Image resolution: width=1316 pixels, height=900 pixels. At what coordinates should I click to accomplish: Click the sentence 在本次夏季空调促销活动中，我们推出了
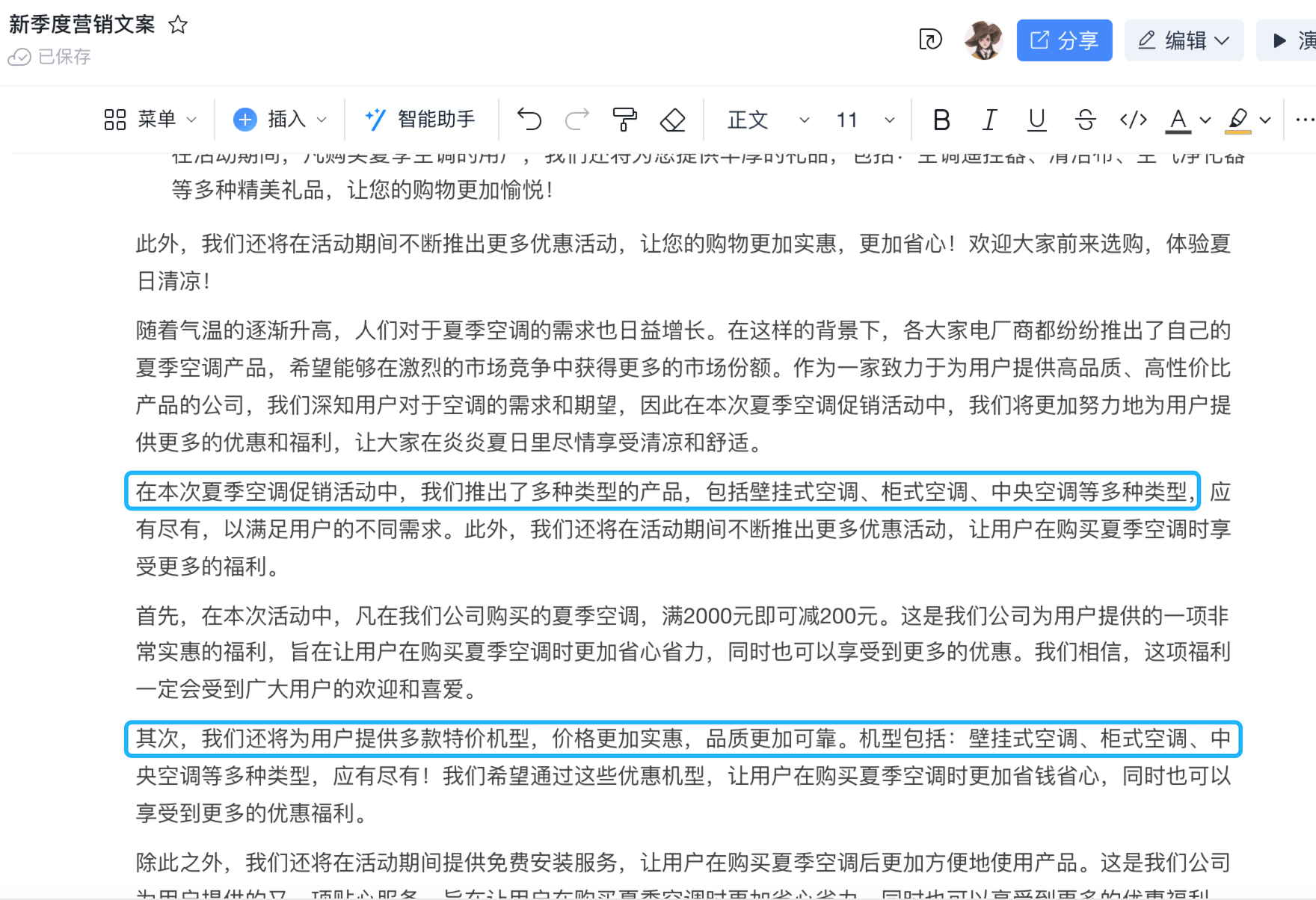662,491
